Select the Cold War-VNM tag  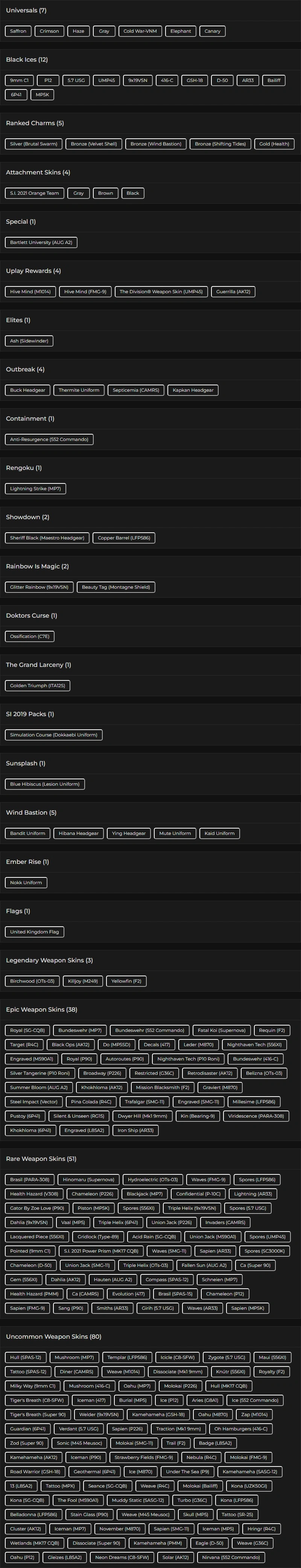[140, 31]
